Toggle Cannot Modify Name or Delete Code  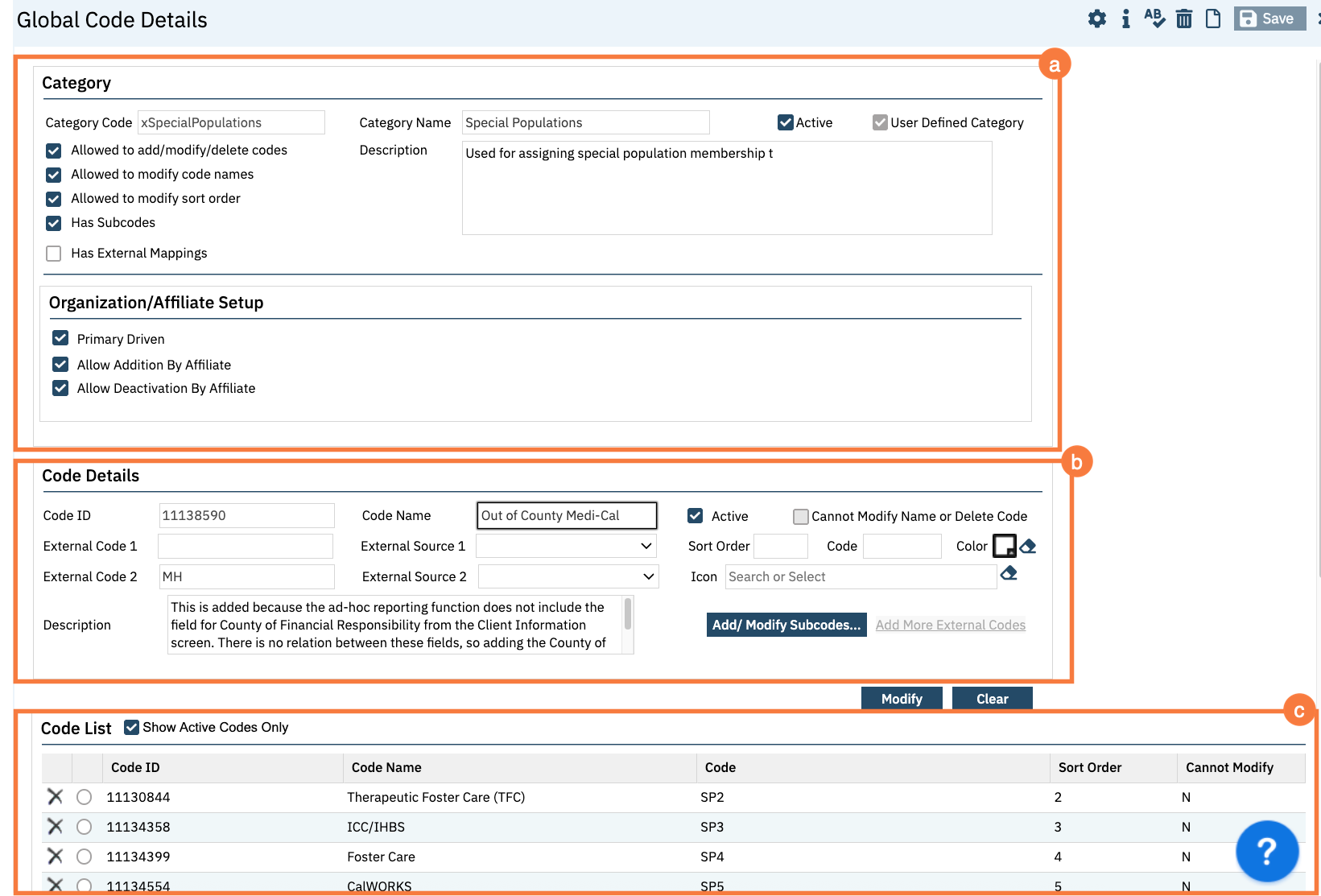click(x=801, y=517)
